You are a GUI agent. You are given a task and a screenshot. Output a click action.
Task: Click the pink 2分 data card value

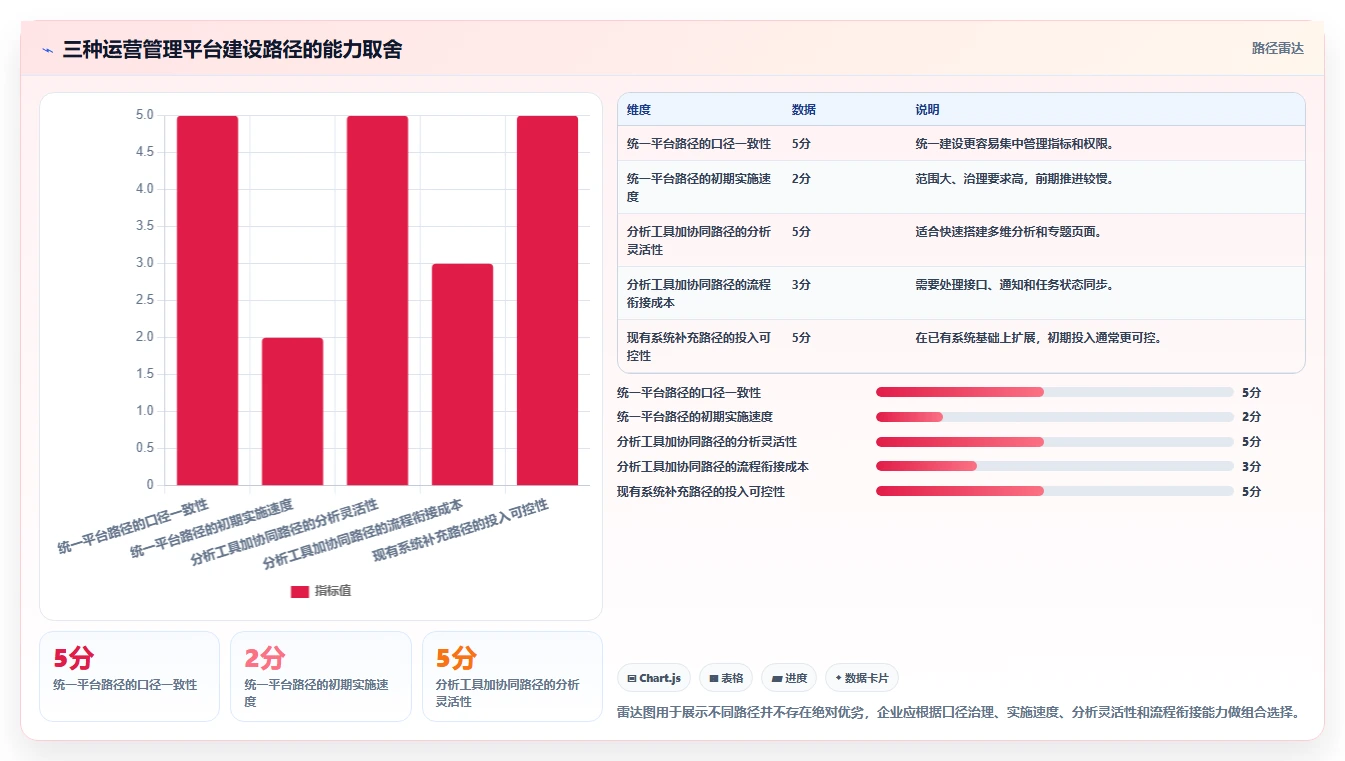pyautogui.click(x=265, y=658)
